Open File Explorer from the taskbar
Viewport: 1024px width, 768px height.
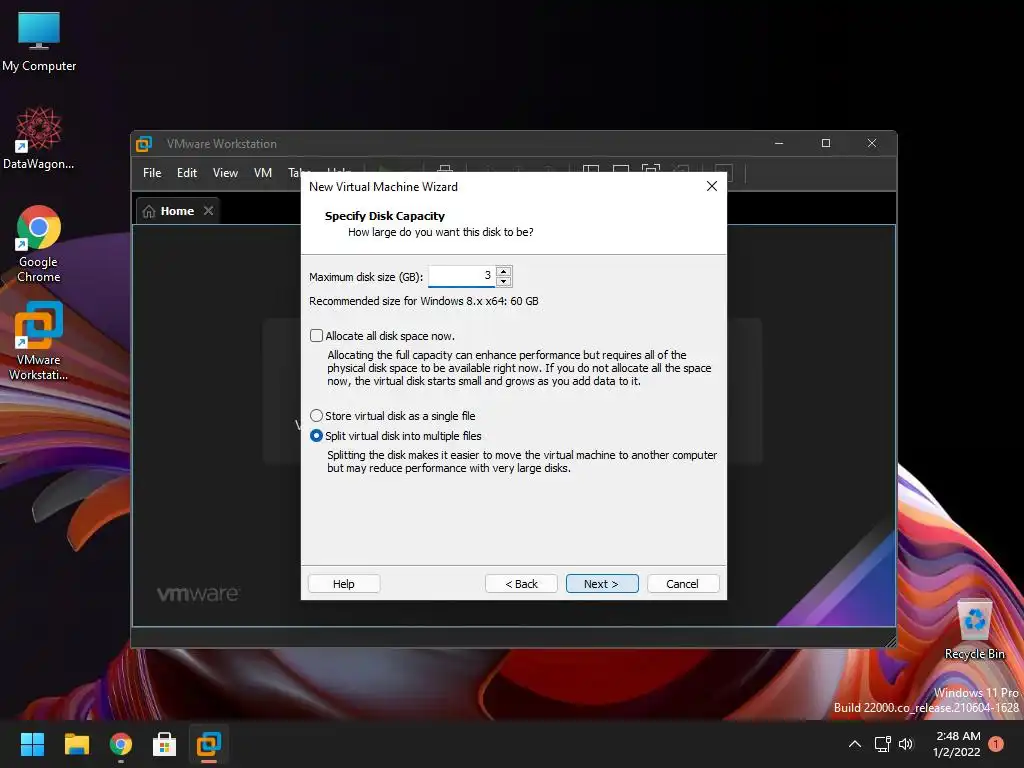pyautogui.click(x=76, y=744)
